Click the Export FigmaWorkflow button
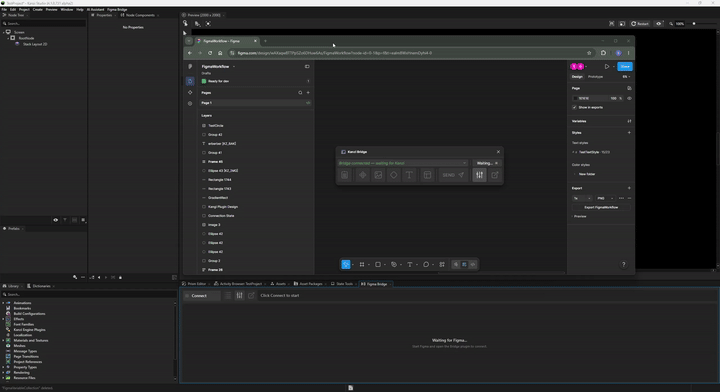 pyautogui.click(x=601, y=207)
